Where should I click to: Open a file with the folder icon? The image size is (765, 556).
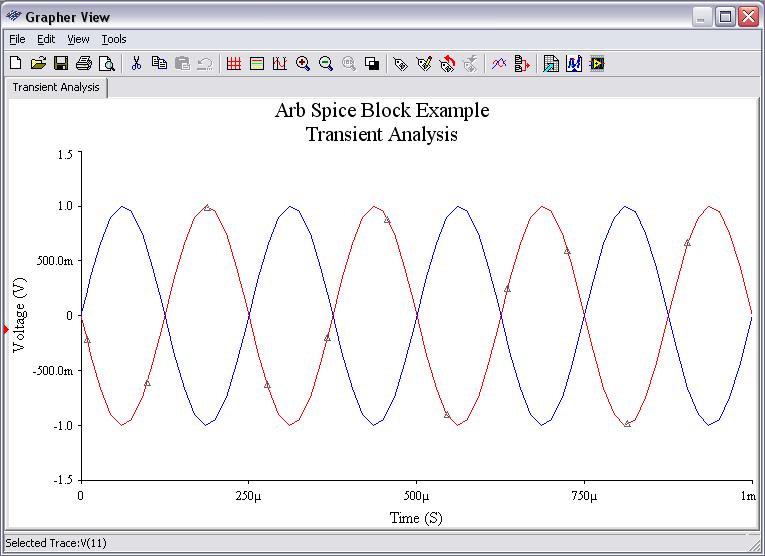pos(38,64)
